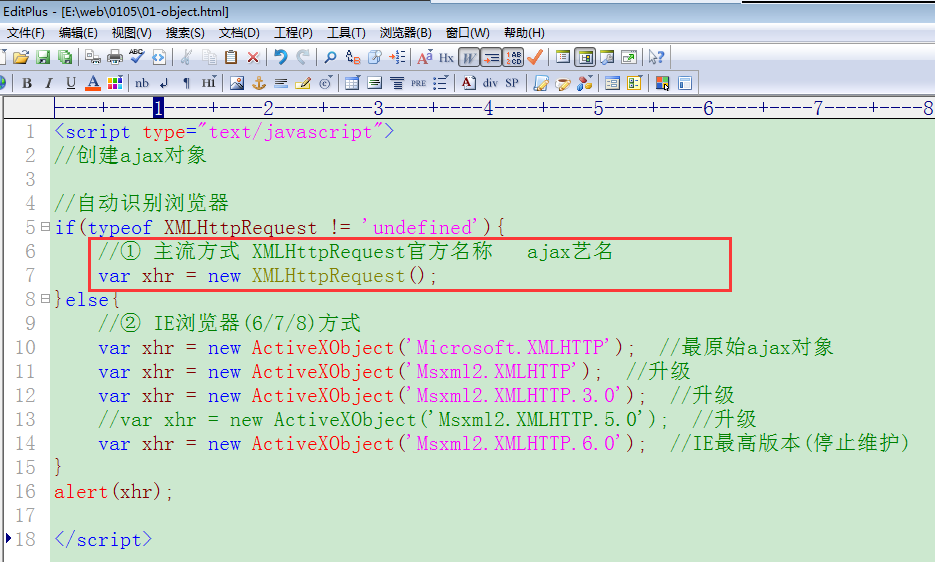Click the Redo arrow icon
The image size is (935, 562).
click(x=303, y=57)
